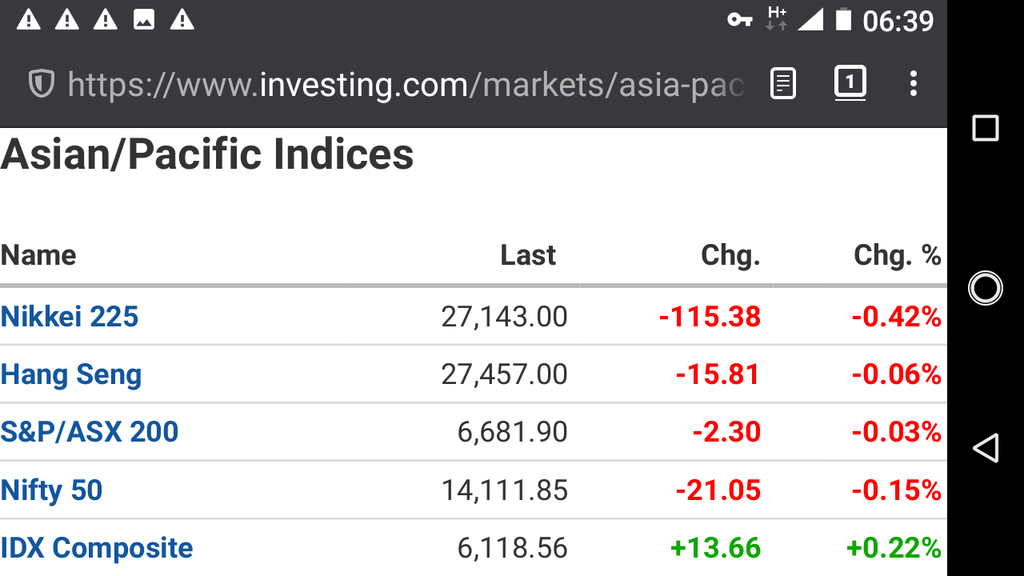
Task: Open the IDX Composite index link
Action: coord(96,547)
